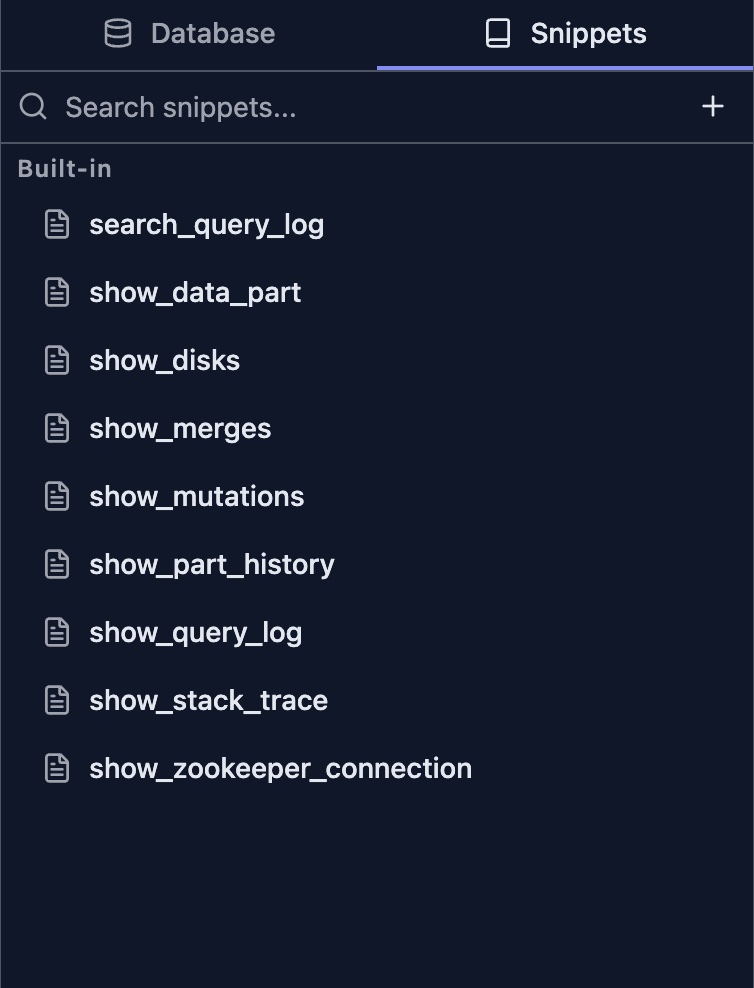This screenshot has height=988, width=754.
Task: Click the file icon beside show_disks
Action: coord(58,360)
